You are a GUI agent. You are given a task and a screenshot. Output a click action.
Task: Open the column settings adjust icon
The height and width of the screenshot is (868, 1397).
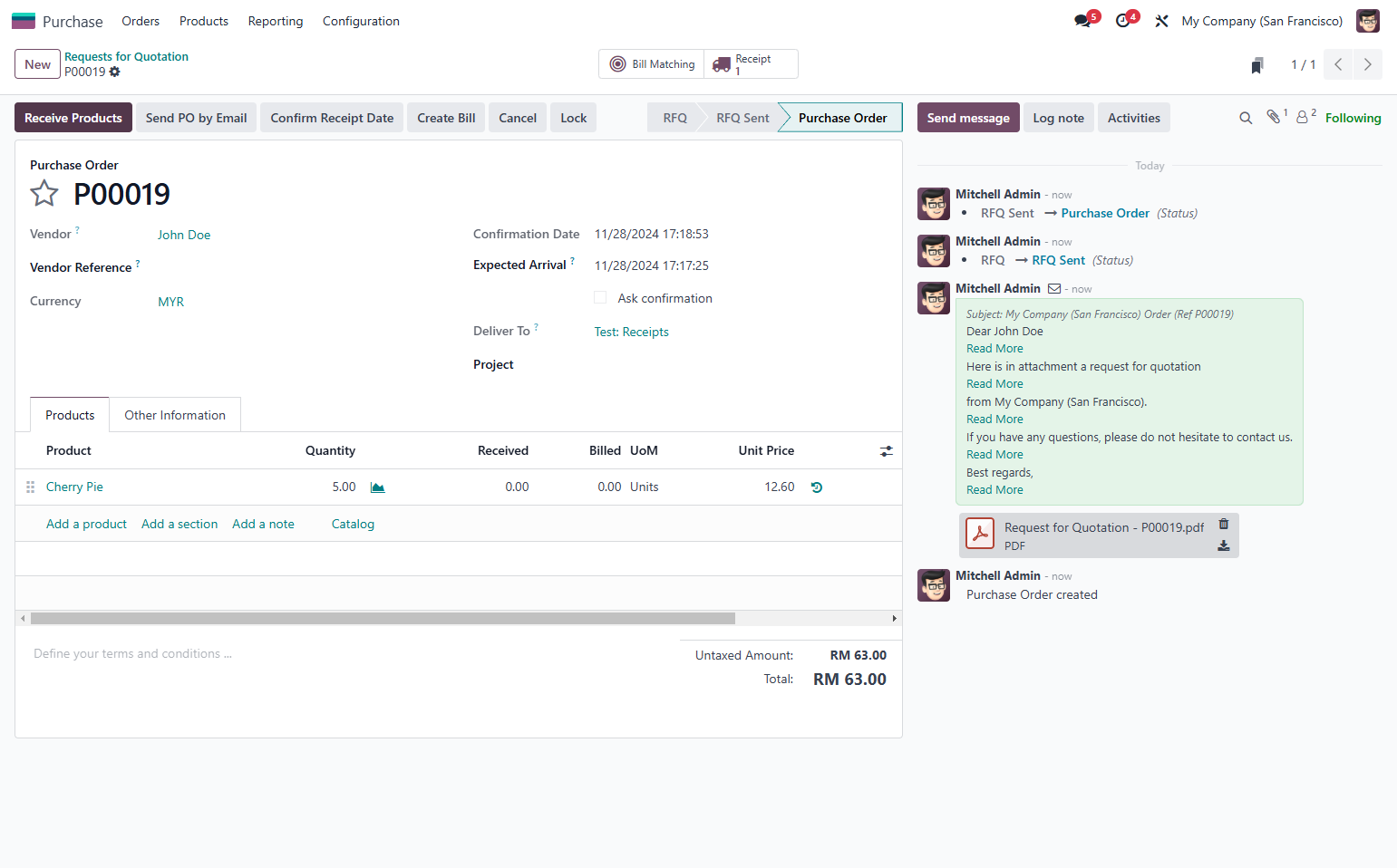click(x=887, y=450)
